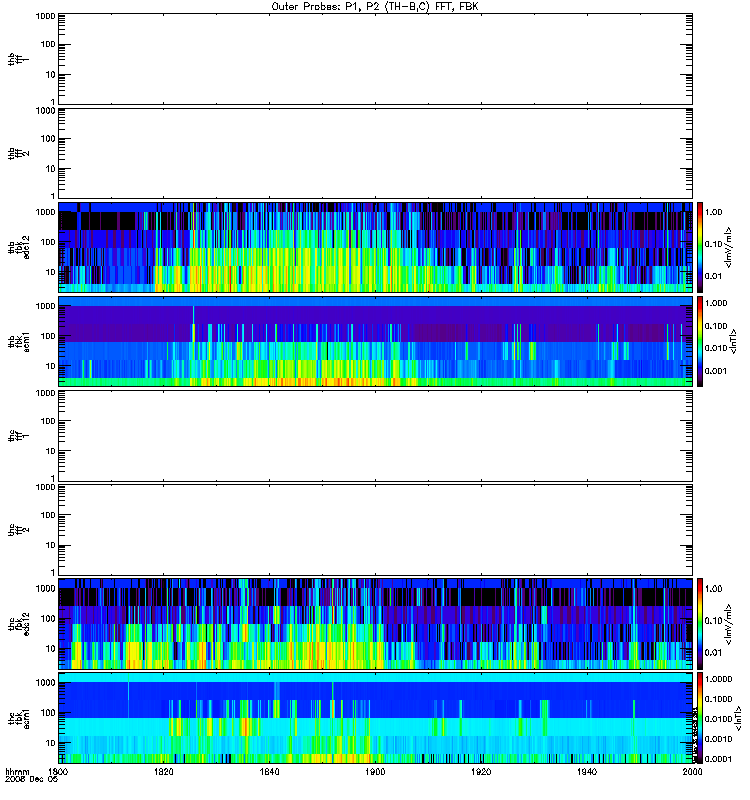Click the 'thb fff 2' y-axis label

point(19,154)
